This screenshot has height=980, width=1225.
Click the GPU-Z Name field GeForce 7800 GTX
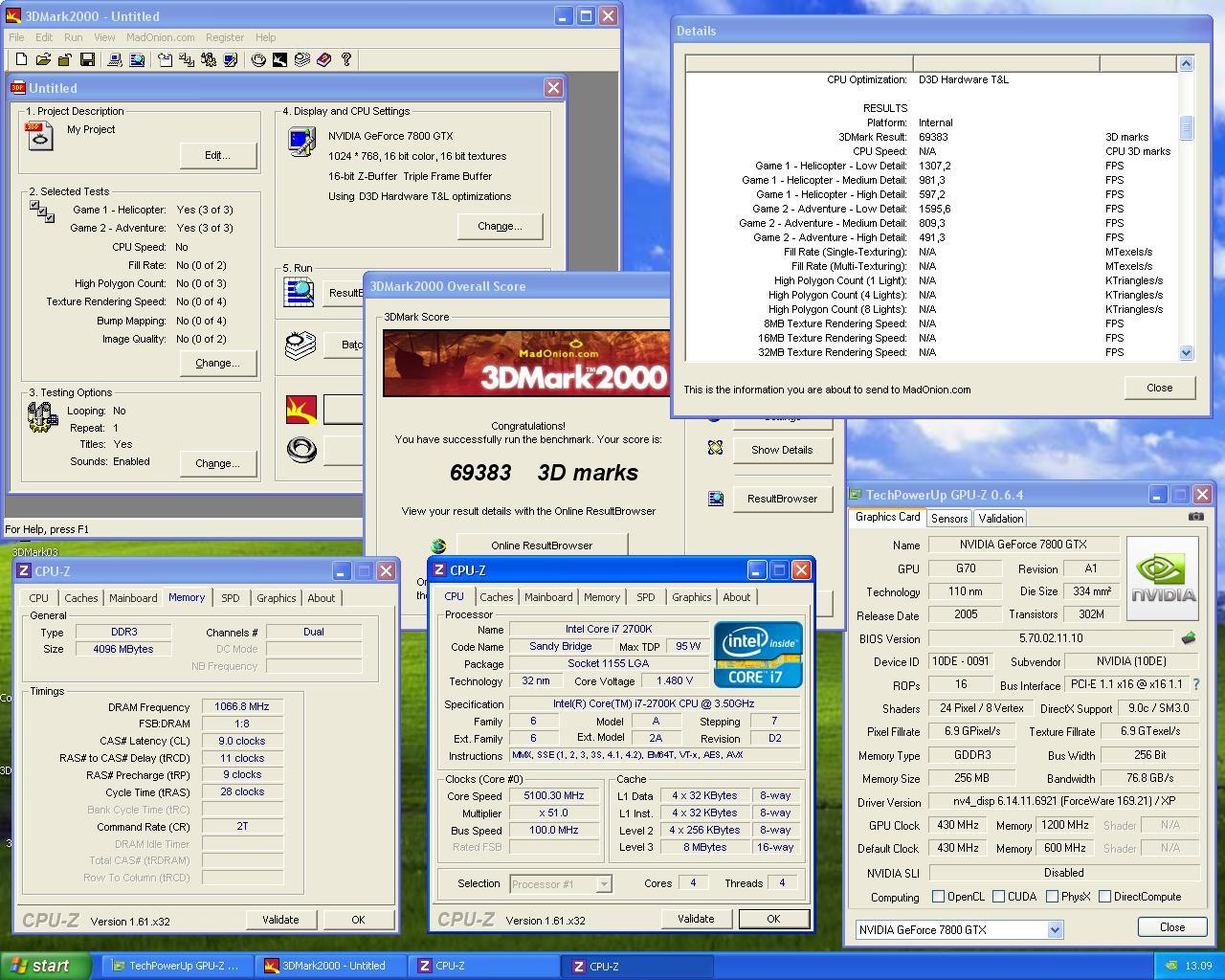(1023, 545)
